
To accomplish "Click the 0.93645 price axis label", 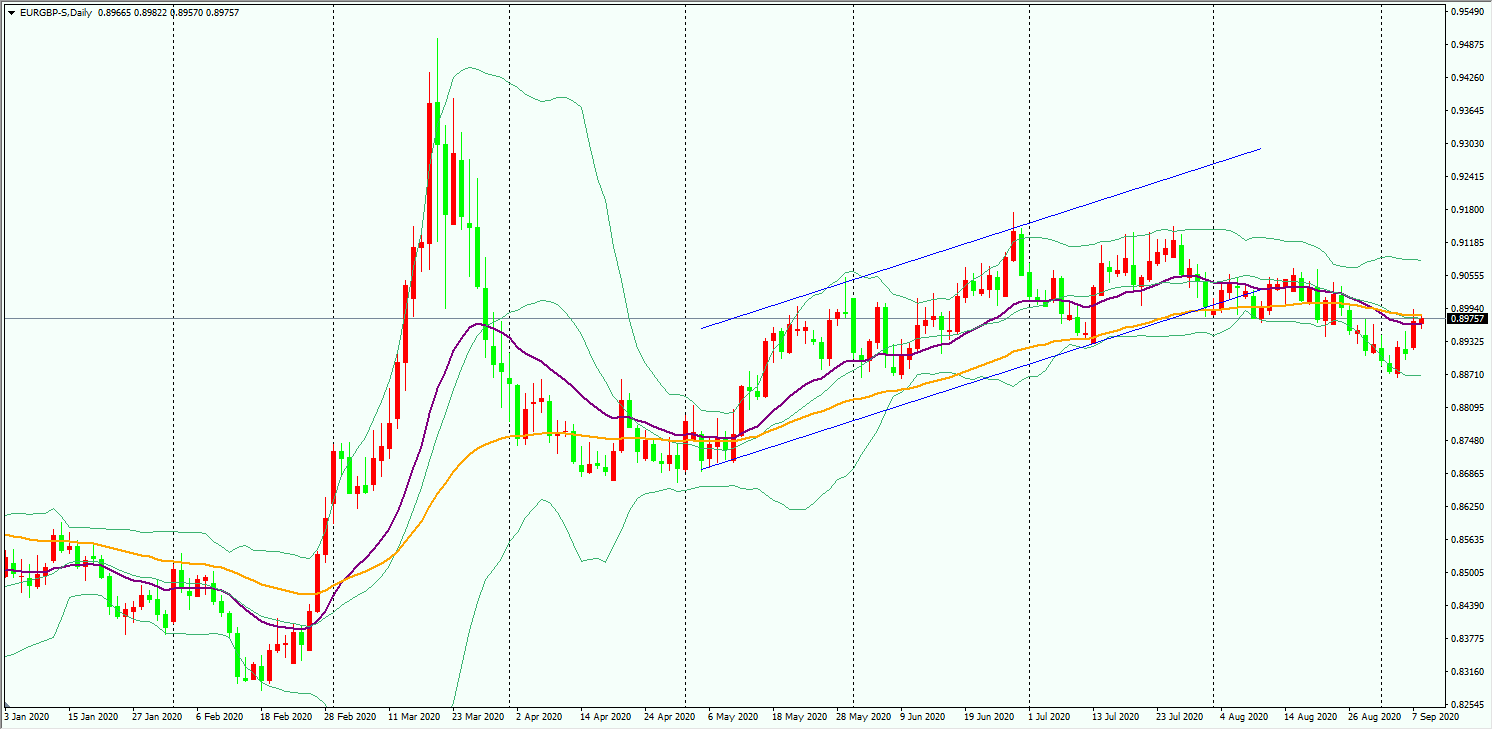I will (x=1467, y=111).
